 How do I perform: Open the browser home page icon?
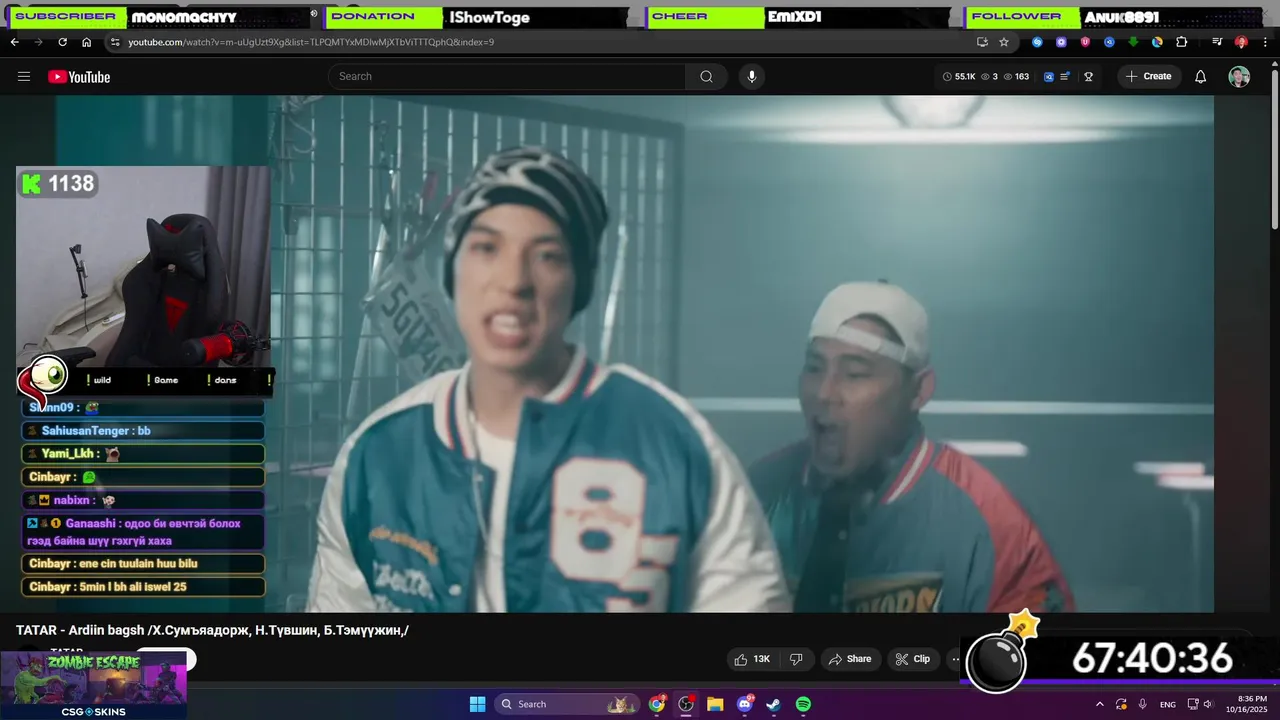click(86, 42)
